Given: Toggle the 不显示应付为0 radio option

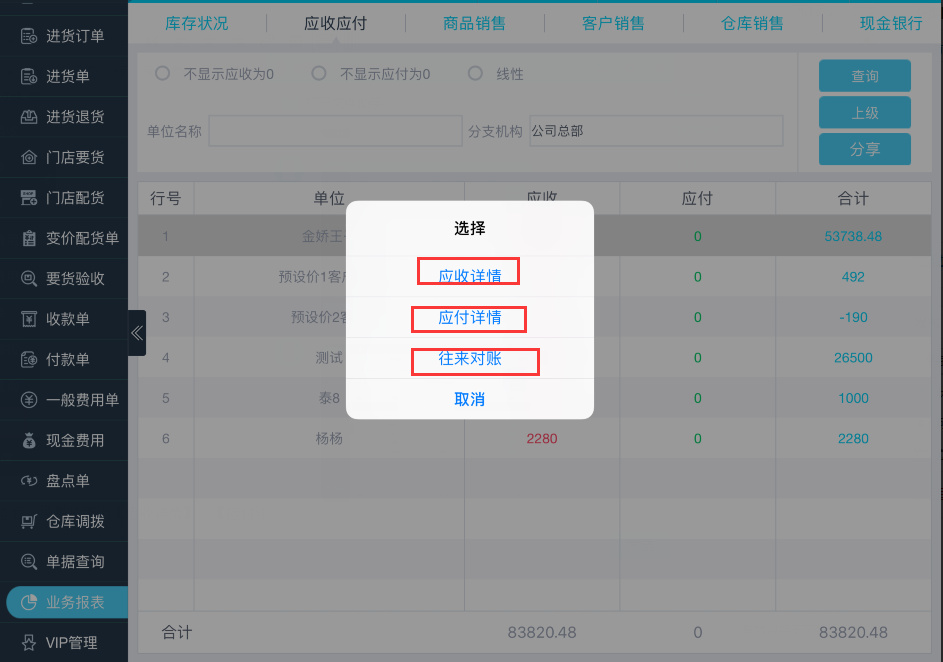Looking at the screenshot, I should coord(319,73).
